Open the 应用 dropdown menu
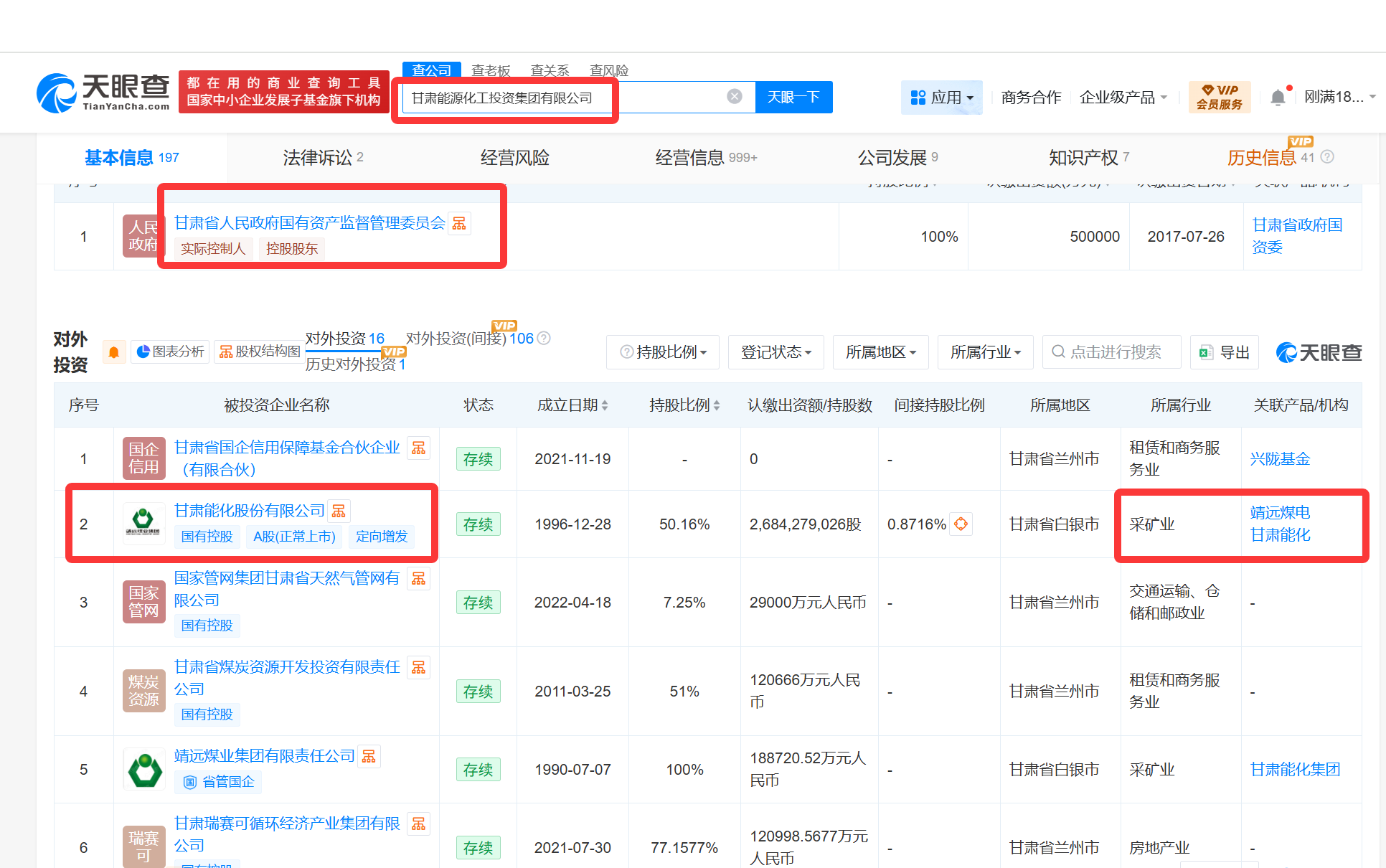 (941, 98)
